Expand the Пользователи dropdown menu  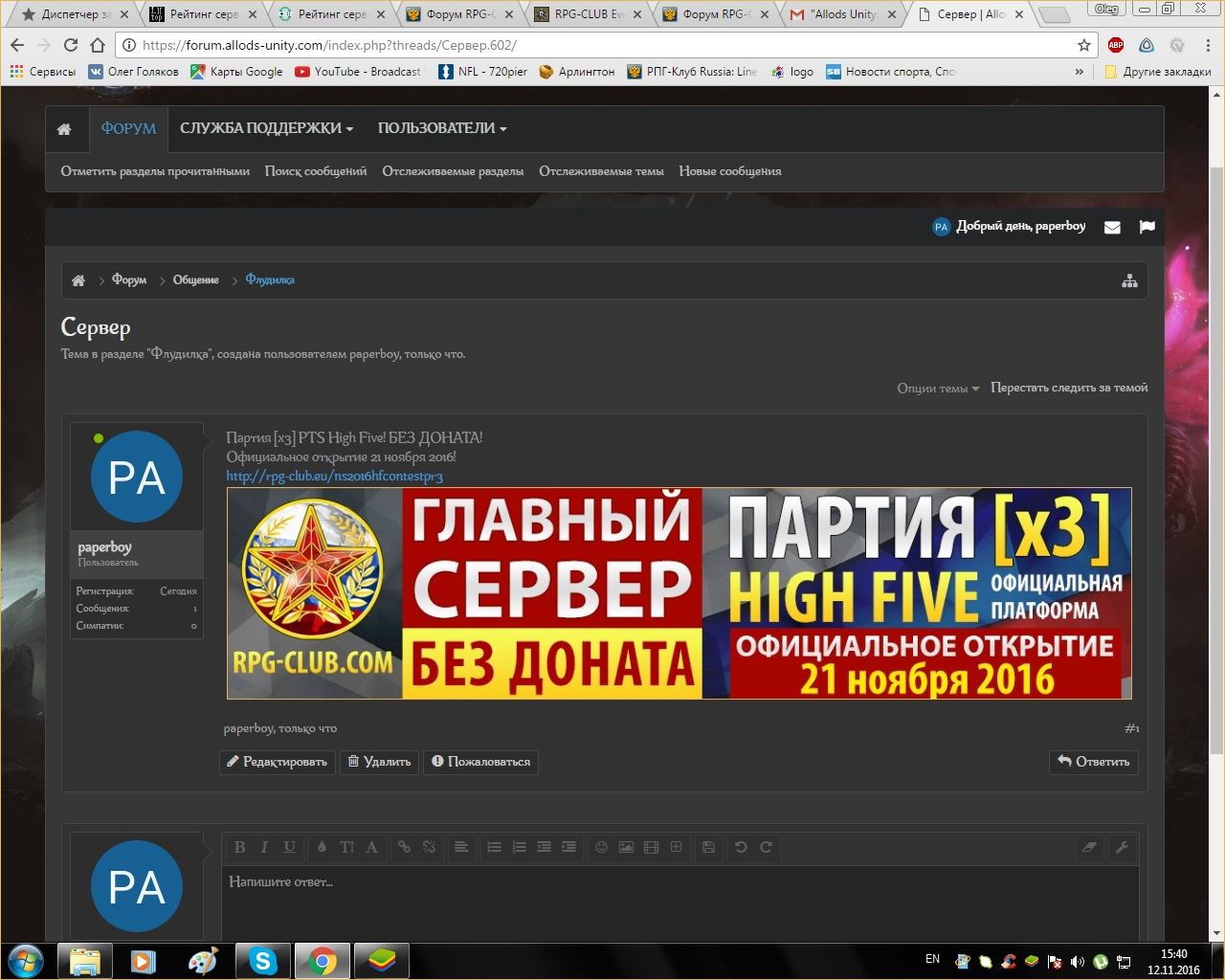(x=441, y=128)
